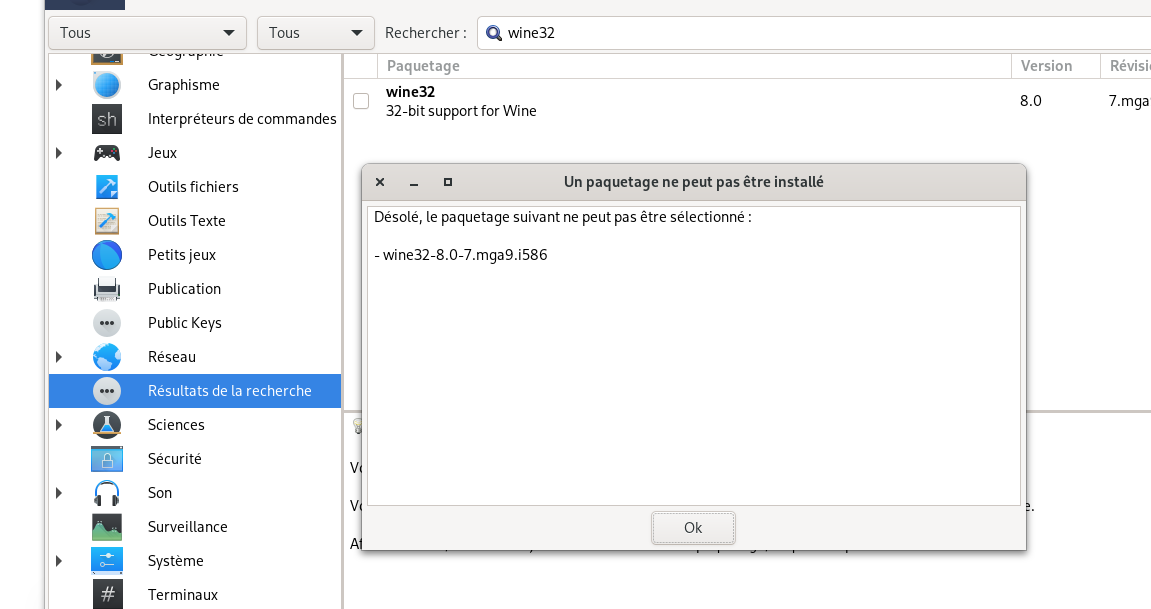Click the Système sliders icon
Image resolution: width=1151 pixels, height=609 pixels.
tap(106, 561)
